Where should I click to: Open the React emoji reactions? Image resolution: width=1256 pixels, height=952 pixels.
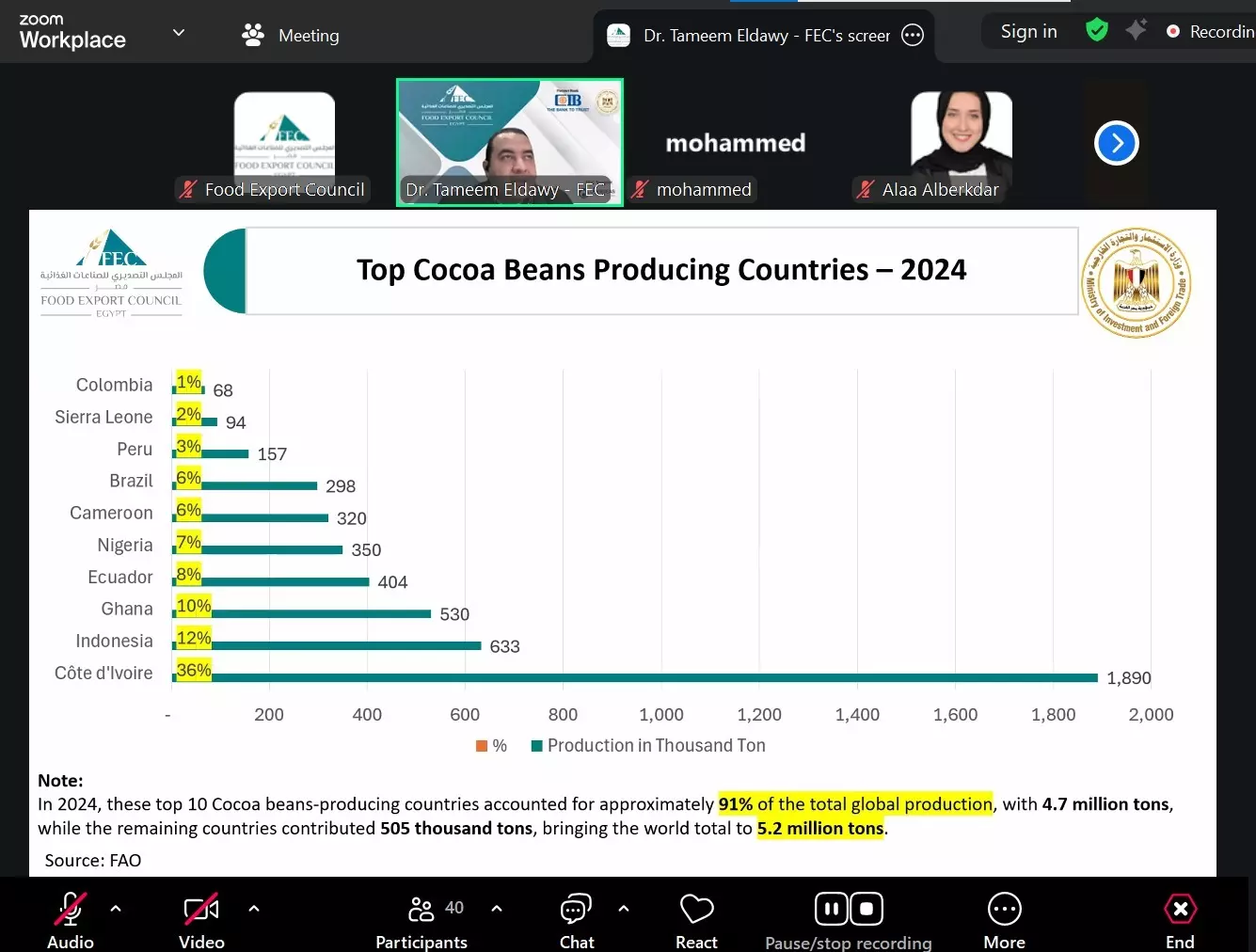click(x=696, y=920)
